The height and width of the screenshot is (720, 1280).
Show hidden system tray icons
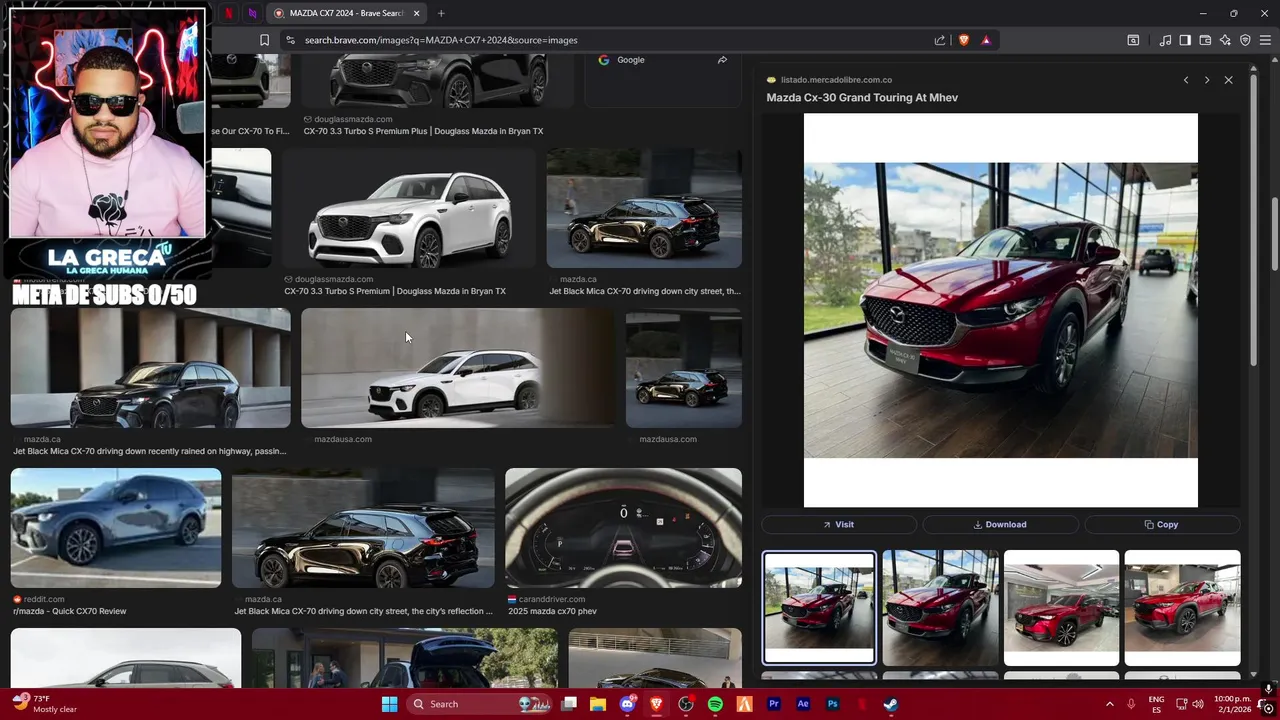coord(1109,704)
